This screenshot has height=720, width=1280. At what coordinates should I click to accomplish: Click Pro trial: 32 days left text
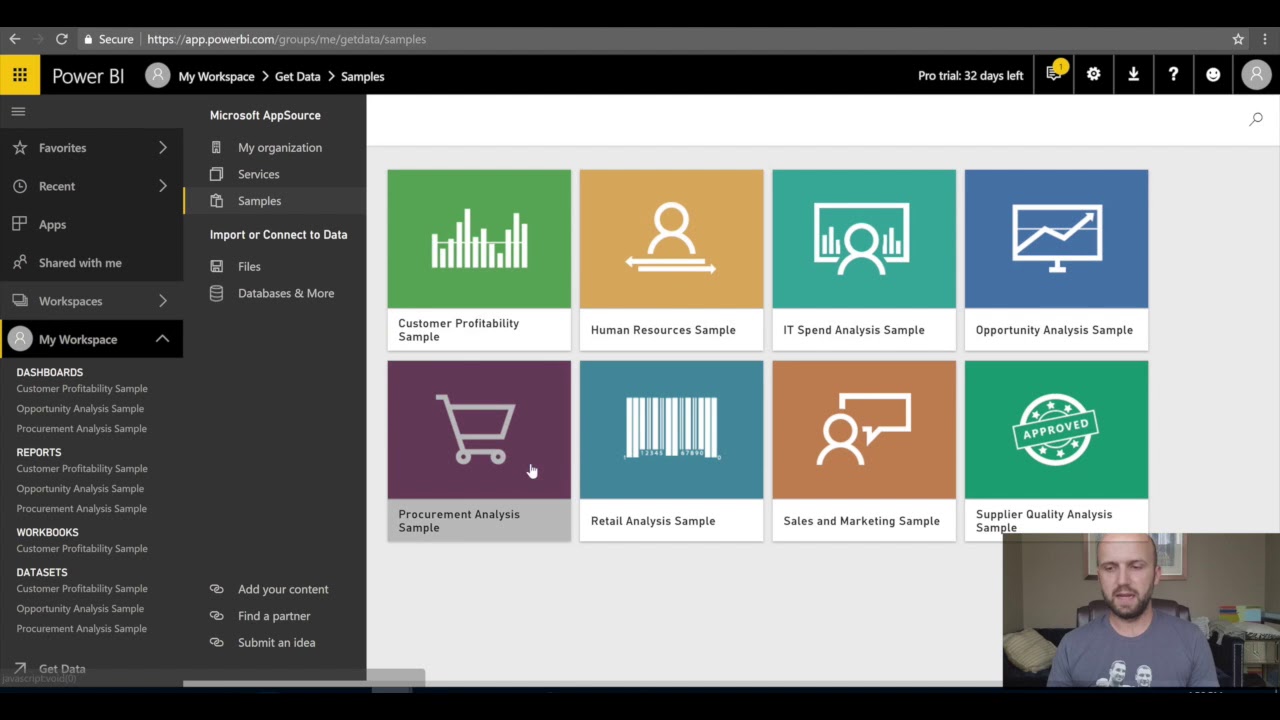pyautogui.click(x=970, y=76)
